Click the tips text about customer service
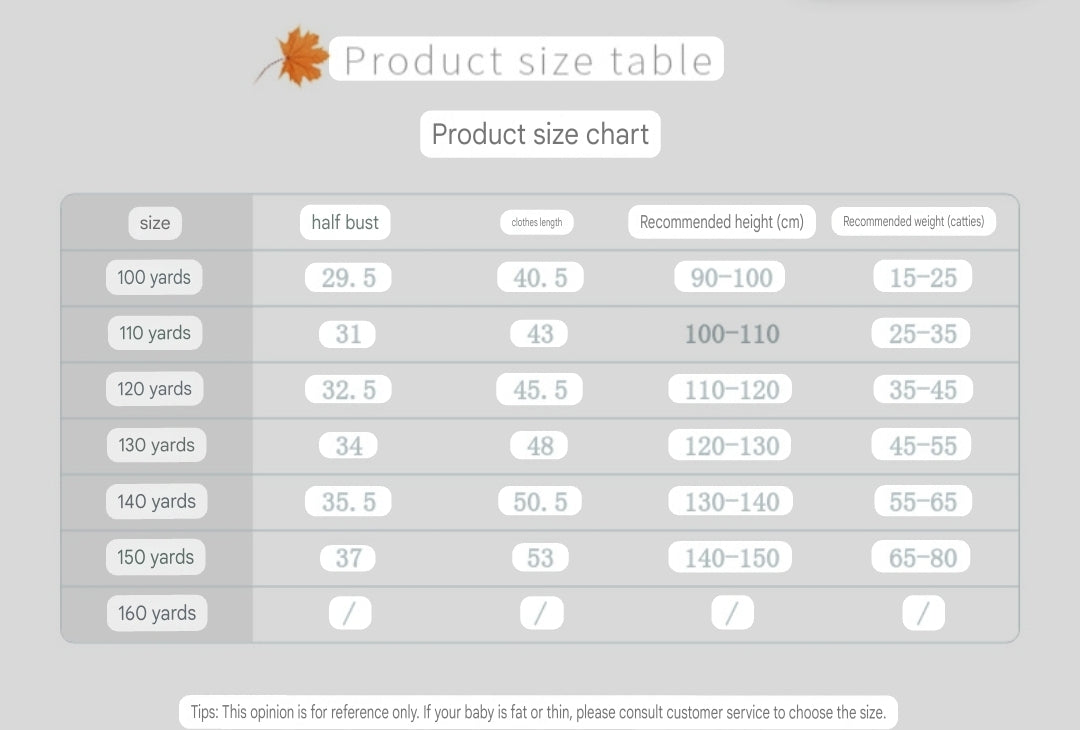1080x730 pixels. click(538, 713)
